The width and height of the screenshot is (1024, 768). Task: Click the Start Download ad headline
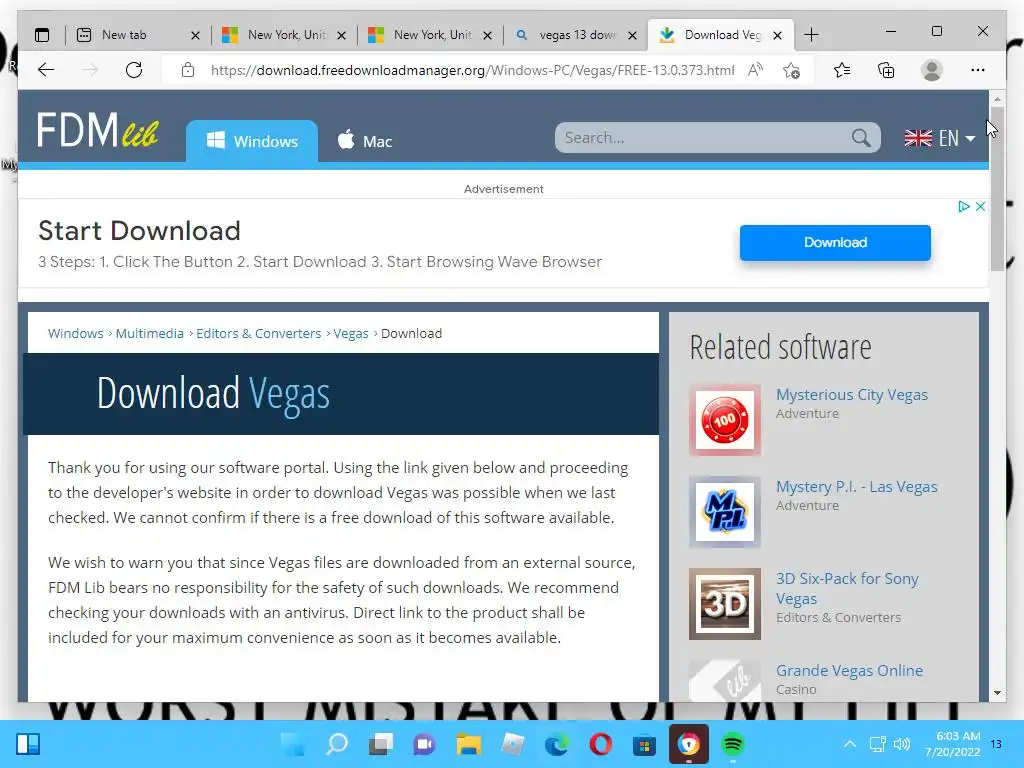(139, 231)
